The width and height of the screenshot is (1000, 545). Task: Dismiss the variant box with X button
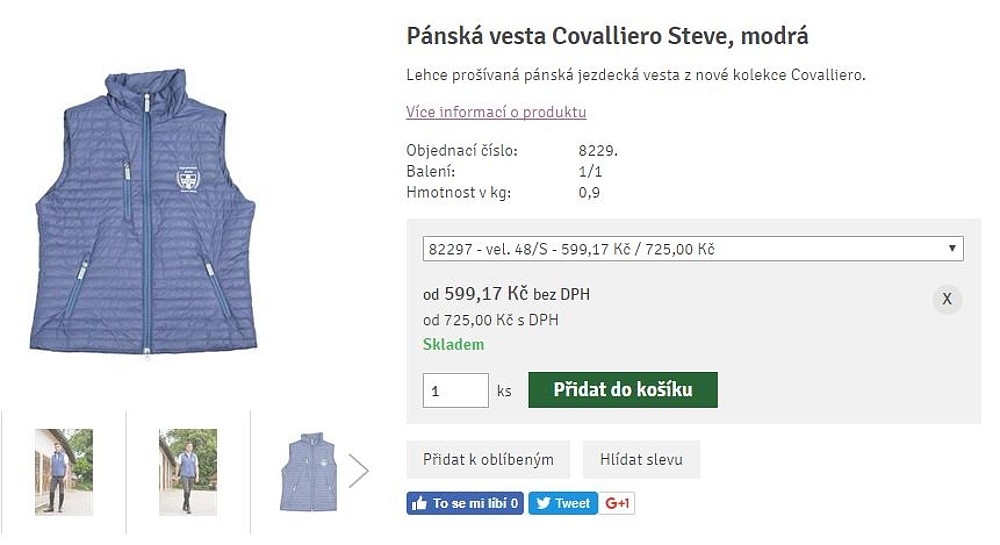click(947, 299)
